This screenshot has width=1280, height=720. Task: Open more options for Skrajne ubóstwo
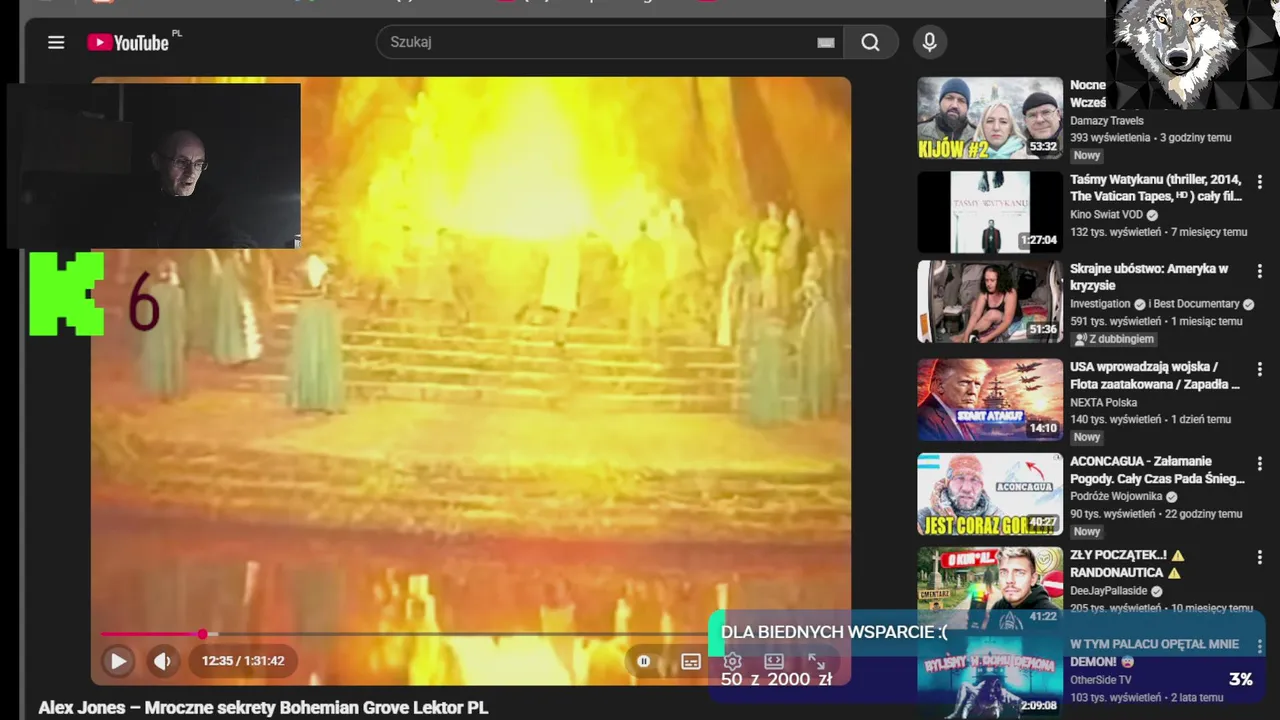[x=1259, y=272]
